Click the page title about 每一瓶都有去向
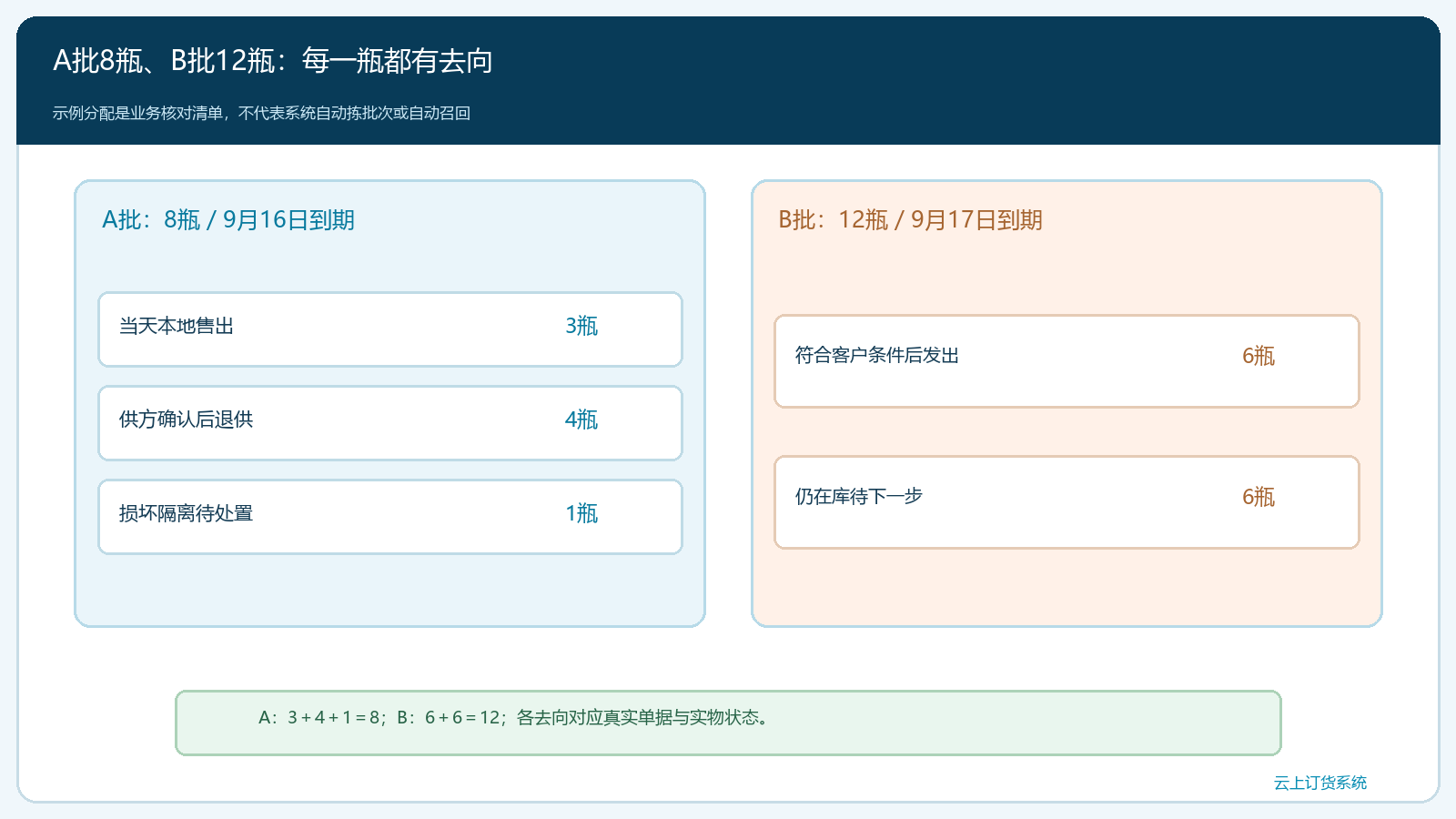This screenshot has height=819, width=1456. click(x=273, y=61)
